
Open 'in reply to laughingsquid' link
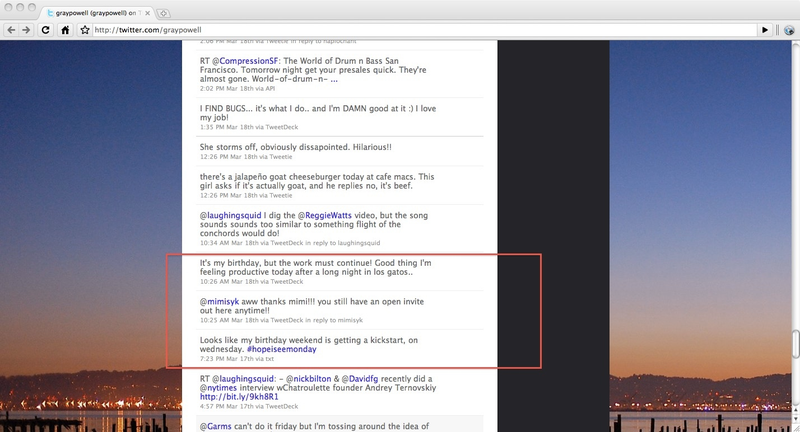343,243
